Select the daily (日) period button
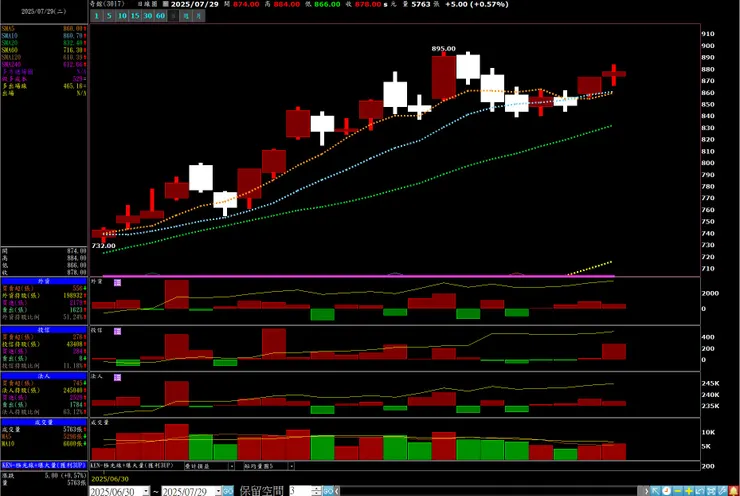Screen dimensions: 740x496 pos(173,16)
